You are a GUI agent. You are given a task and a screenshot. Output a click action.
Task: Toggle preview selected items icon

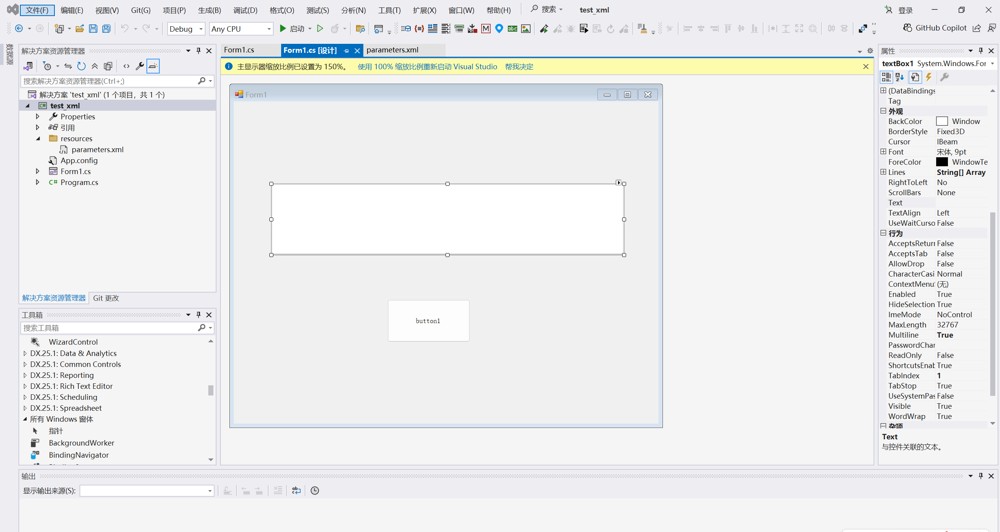pyautogui.click(x=153, y=66)
